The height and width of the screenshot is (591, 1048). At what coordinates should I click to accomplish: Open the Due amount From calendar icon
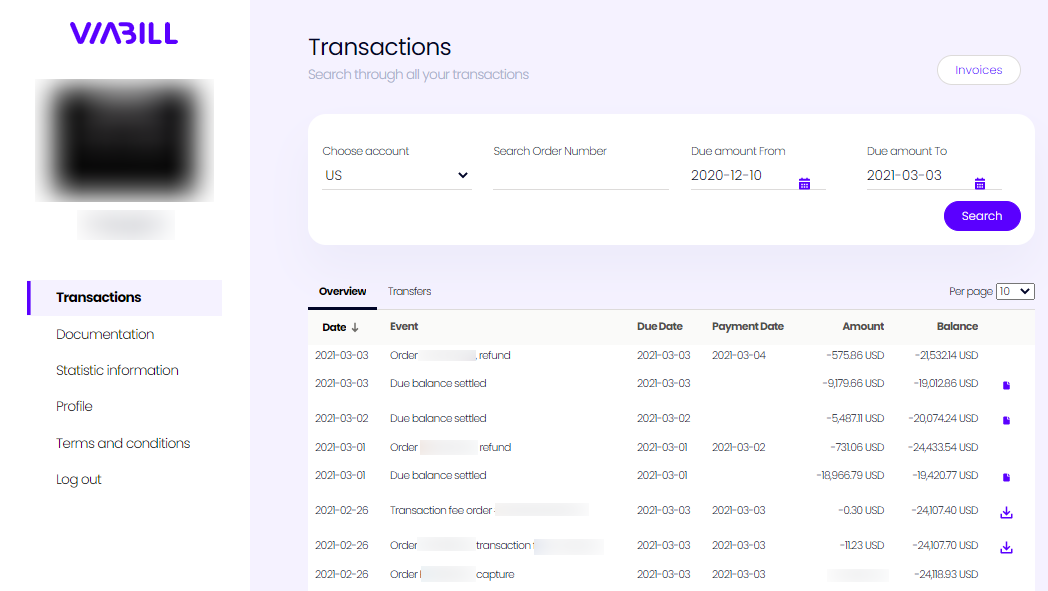(x=804, y=184)
